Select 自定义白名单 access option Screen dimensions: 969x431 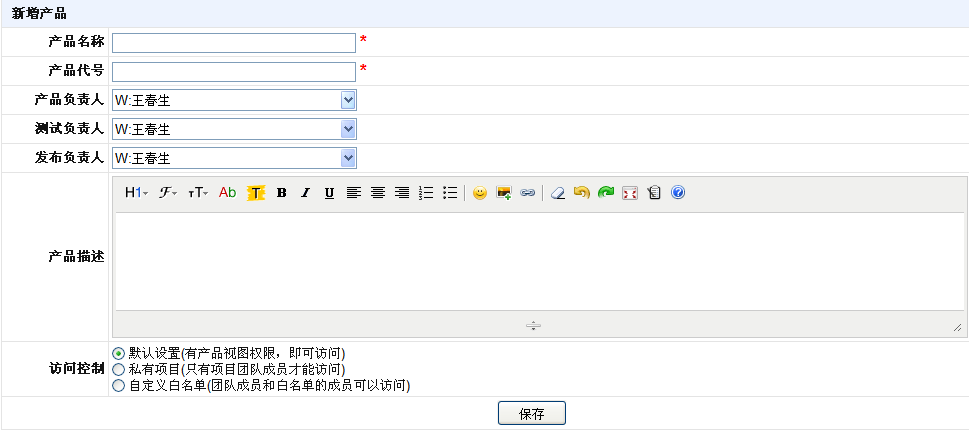point(118,386)
